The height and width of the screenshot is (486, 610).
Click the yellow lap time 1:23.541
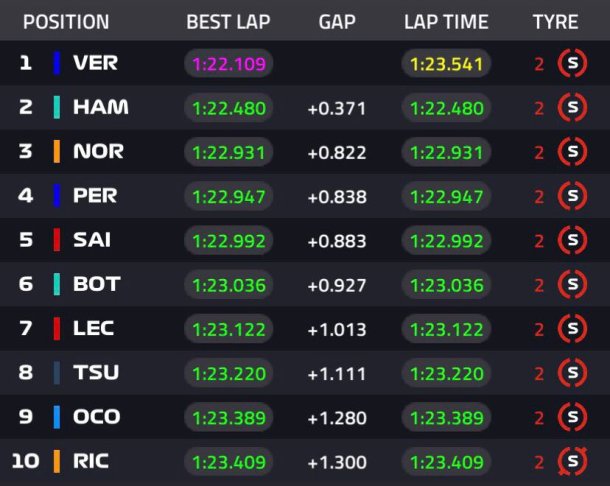(x=446, y=63)
